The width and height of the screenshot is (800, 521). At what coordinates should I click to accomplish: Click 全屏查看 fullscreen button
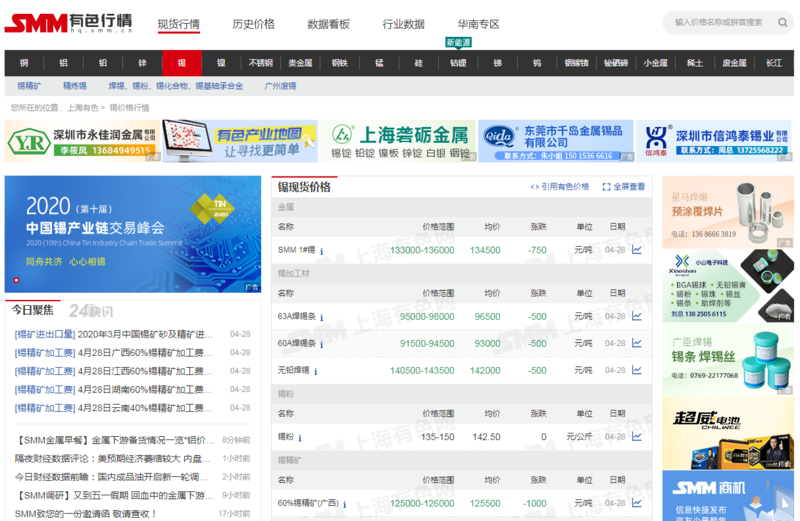pos(623,187)
